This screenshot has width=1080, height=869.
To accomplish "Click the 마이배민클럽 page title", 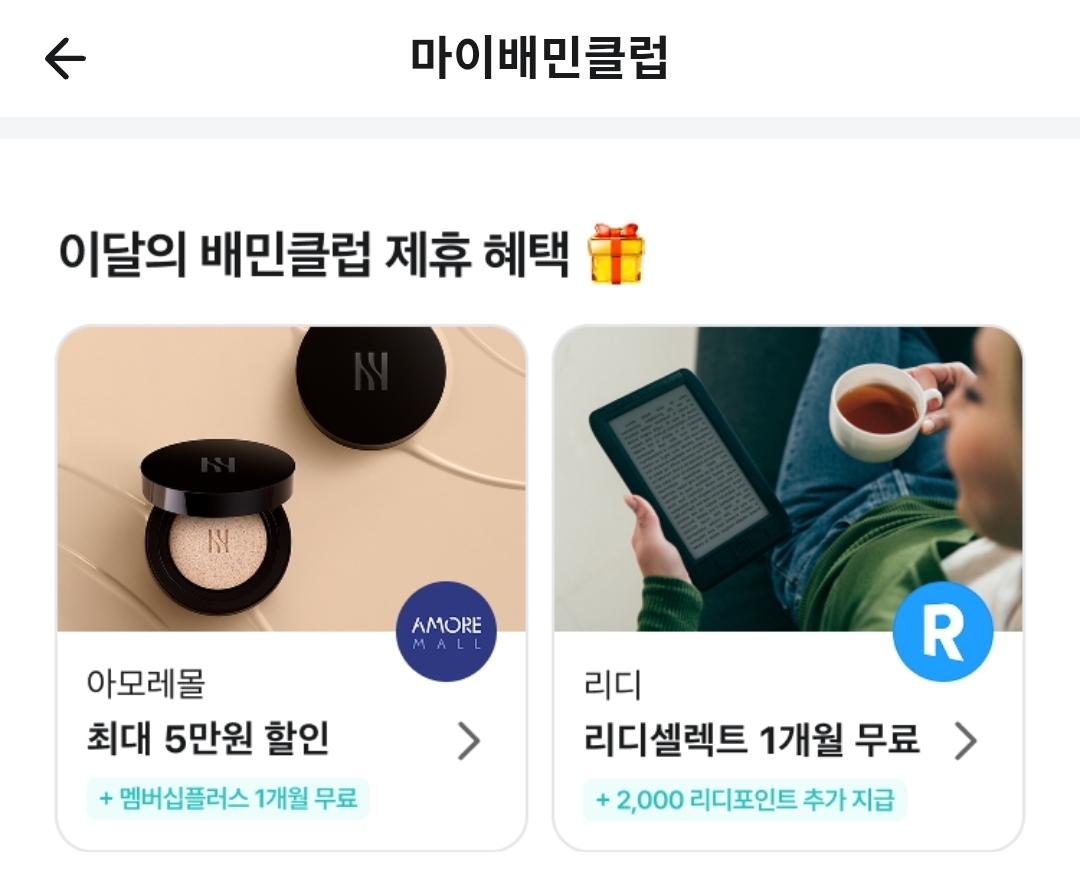I will pyautogui.click(x=539, y=57).
